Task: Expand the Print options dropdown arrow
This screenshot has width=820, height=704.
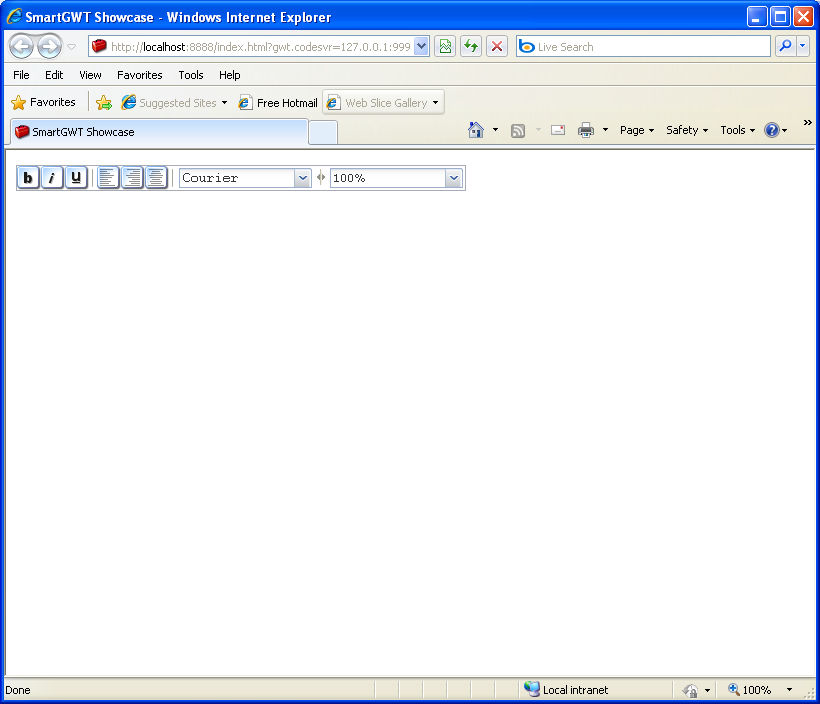Action: tap(606, 130)
